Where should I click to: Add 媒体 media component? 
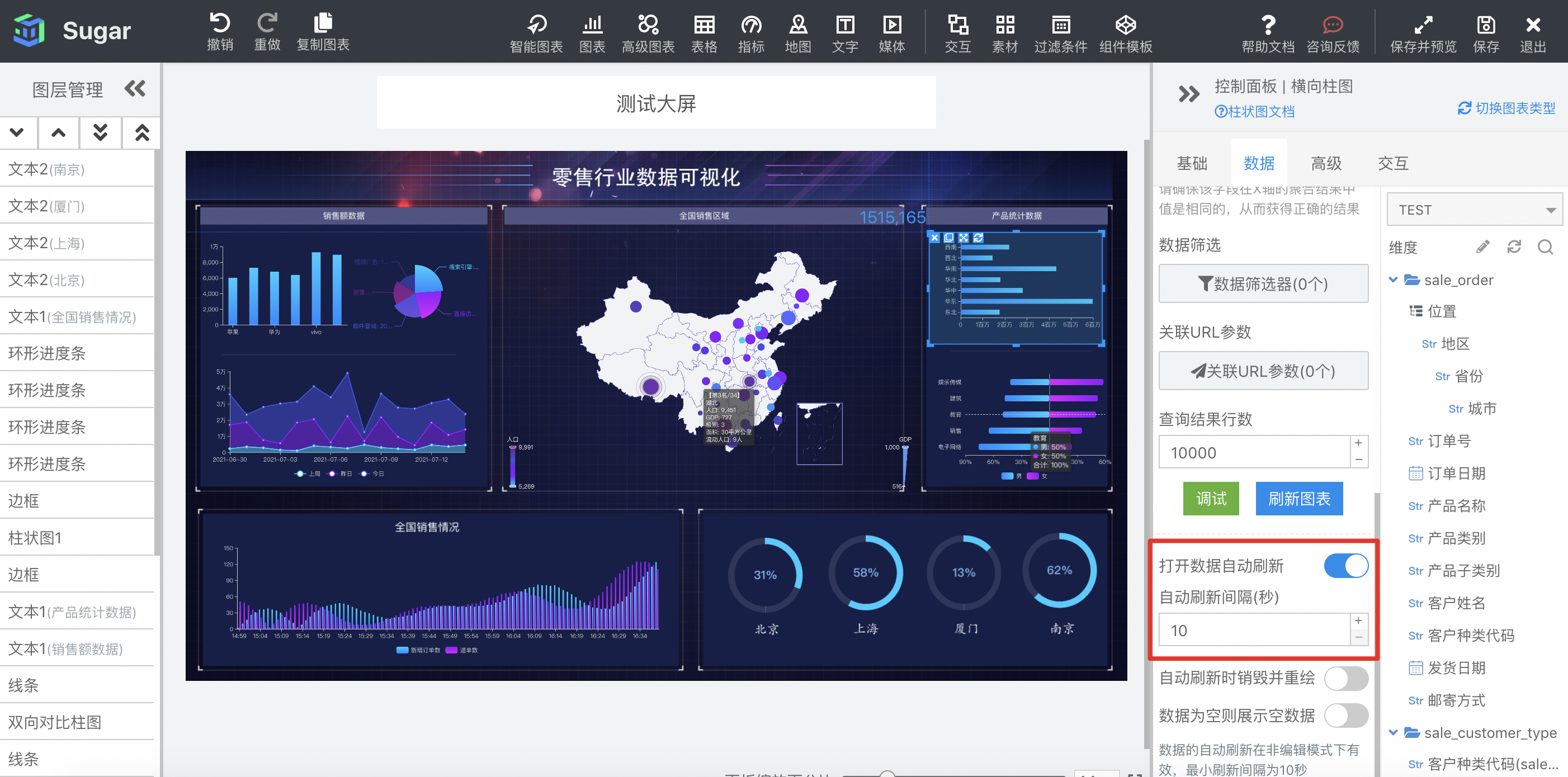[892, 34]
